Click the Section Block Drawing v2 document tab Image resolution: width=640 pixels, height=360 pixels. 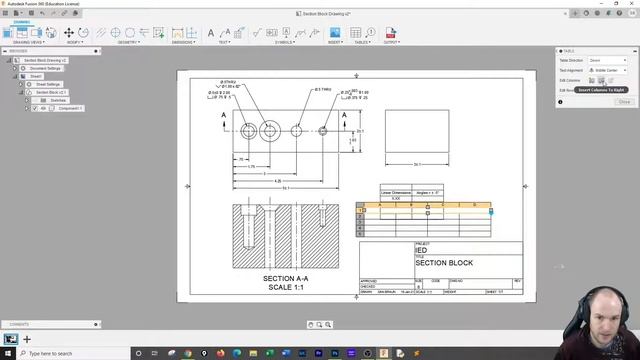(323, 13)
